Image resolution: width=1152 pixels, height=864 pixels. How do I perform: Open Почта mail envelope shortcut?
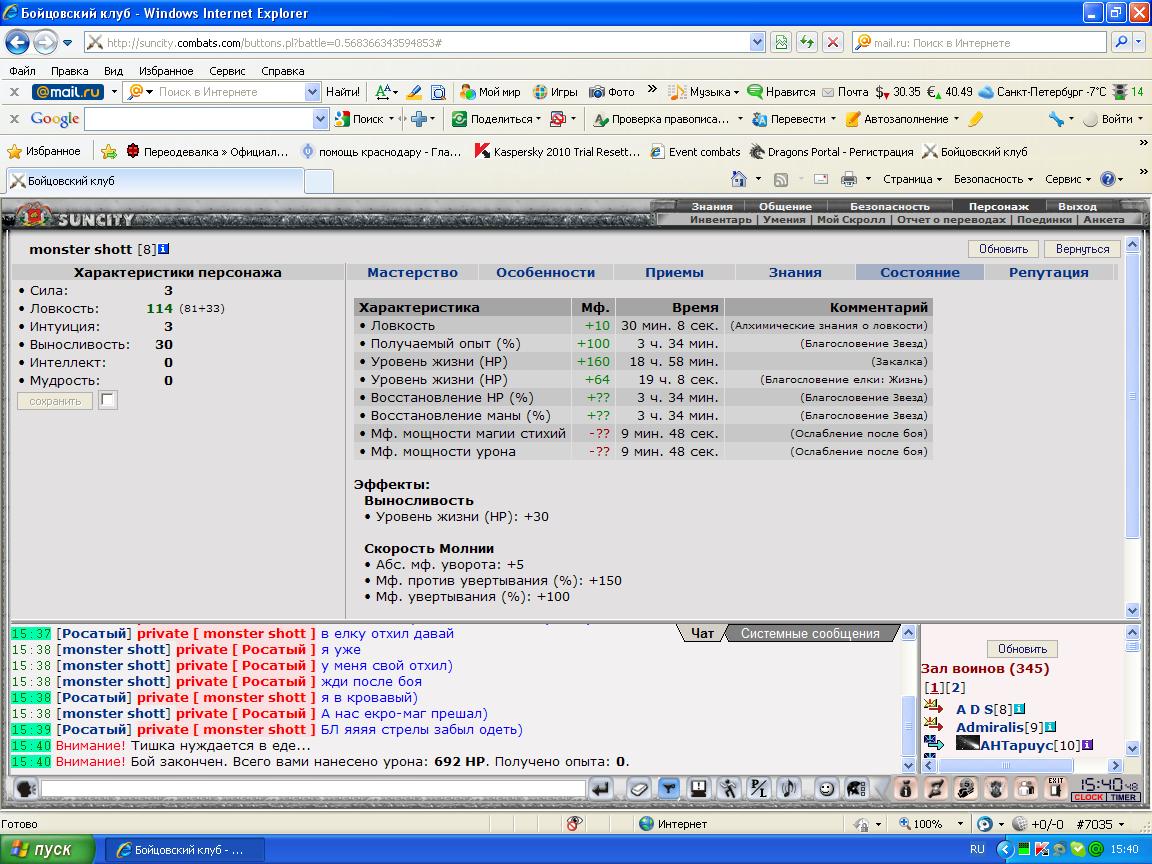point(845,92)
